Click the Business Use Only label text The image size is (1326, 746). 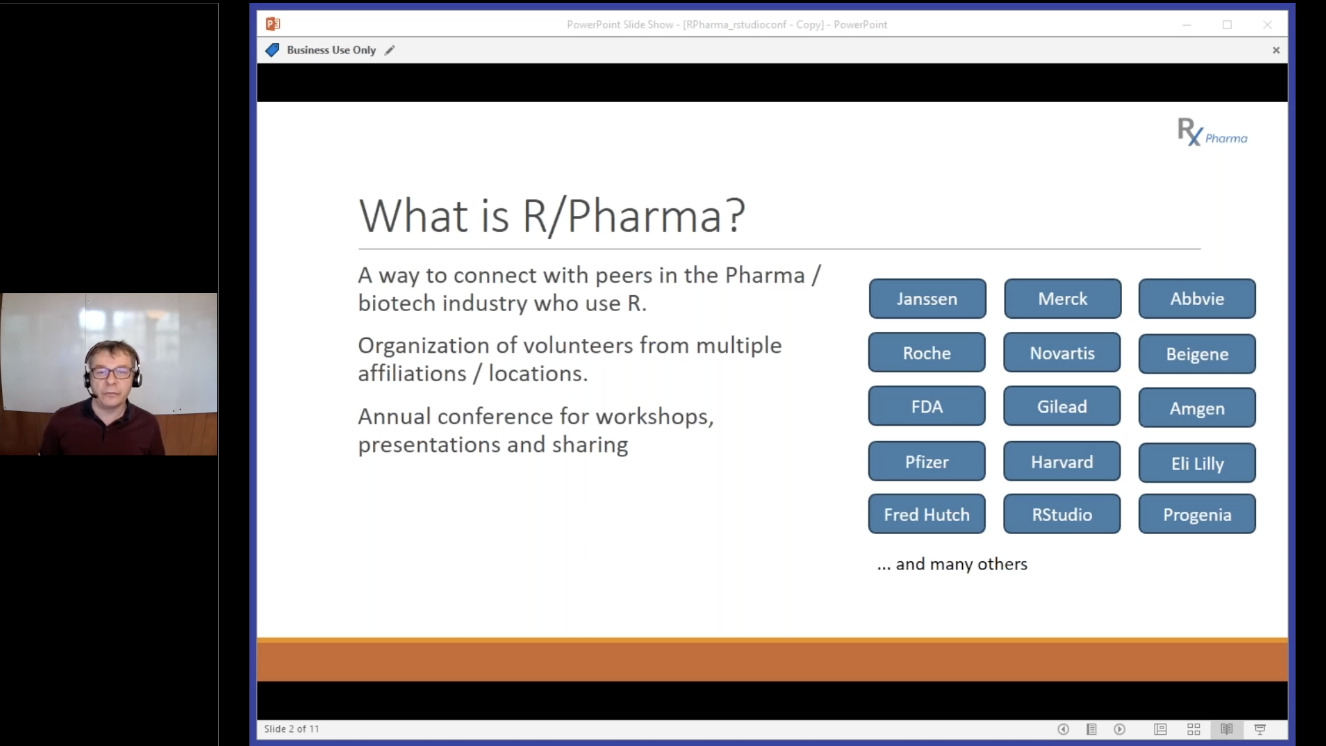330,49
